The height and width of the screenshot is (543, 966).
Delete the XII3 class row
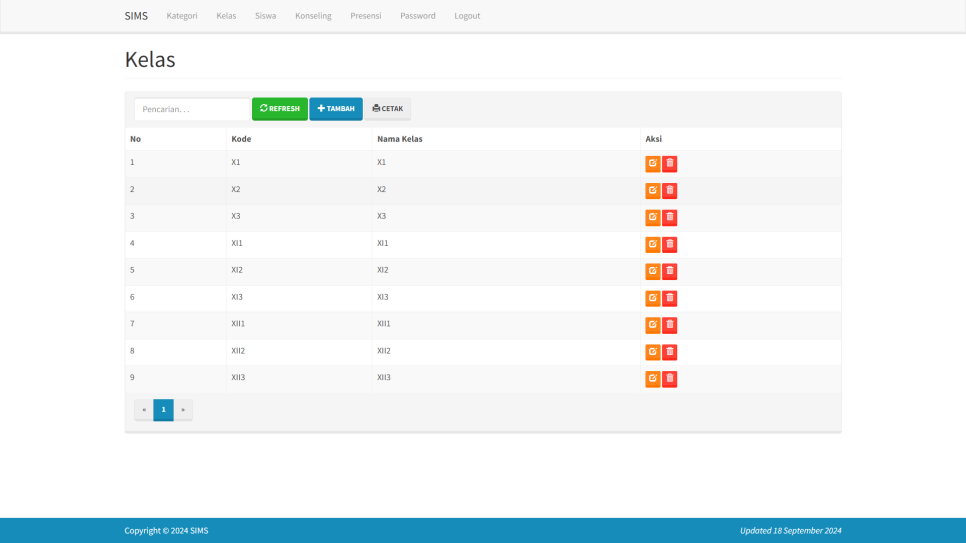pos(669,380)
